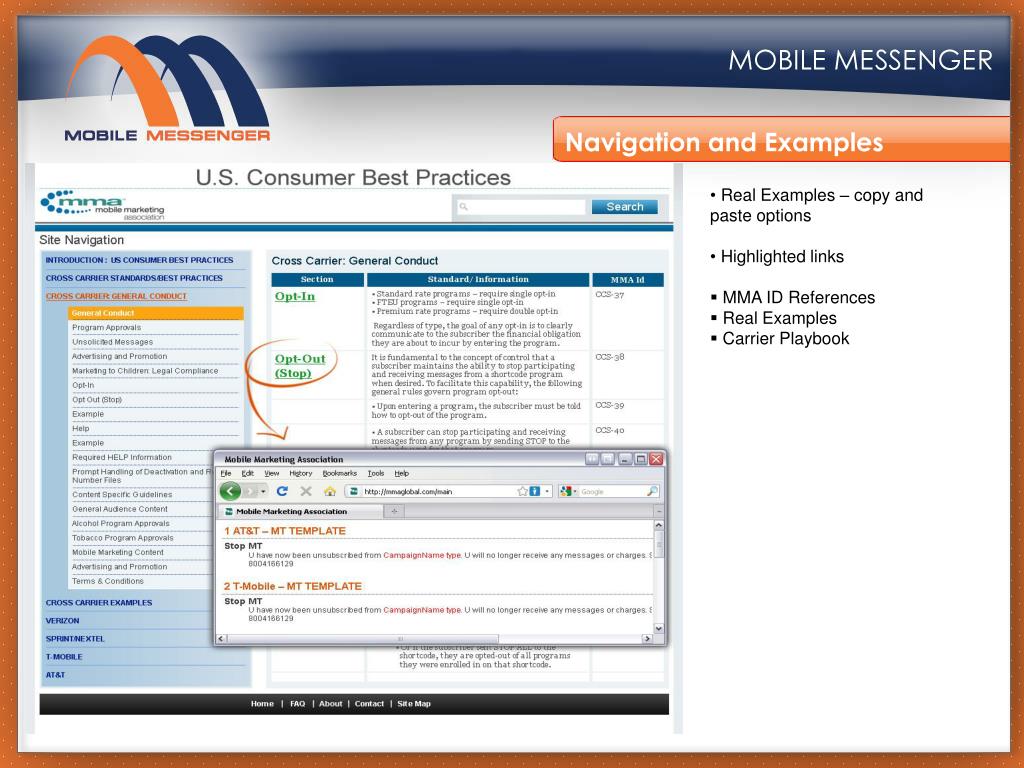Select Cross Carrier: General Conduct nav heading
The height and width of the screenshot is (768, 1024).
tap(116, 296)
